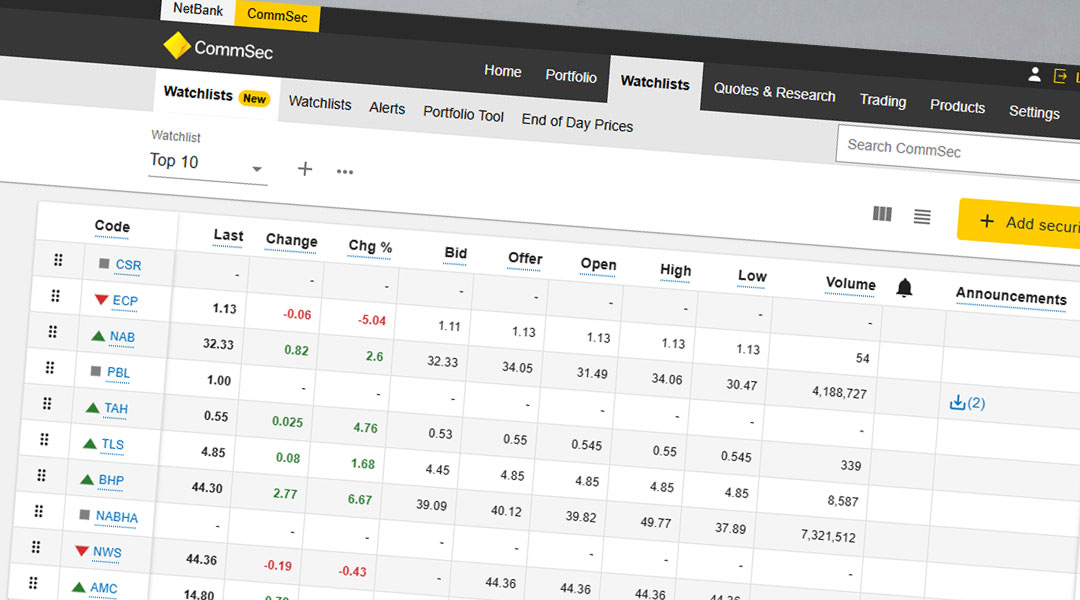This screenshot has height=600, width=1080.
Task: Open watchlist more options ellipsis
Action: click(344, 172)
